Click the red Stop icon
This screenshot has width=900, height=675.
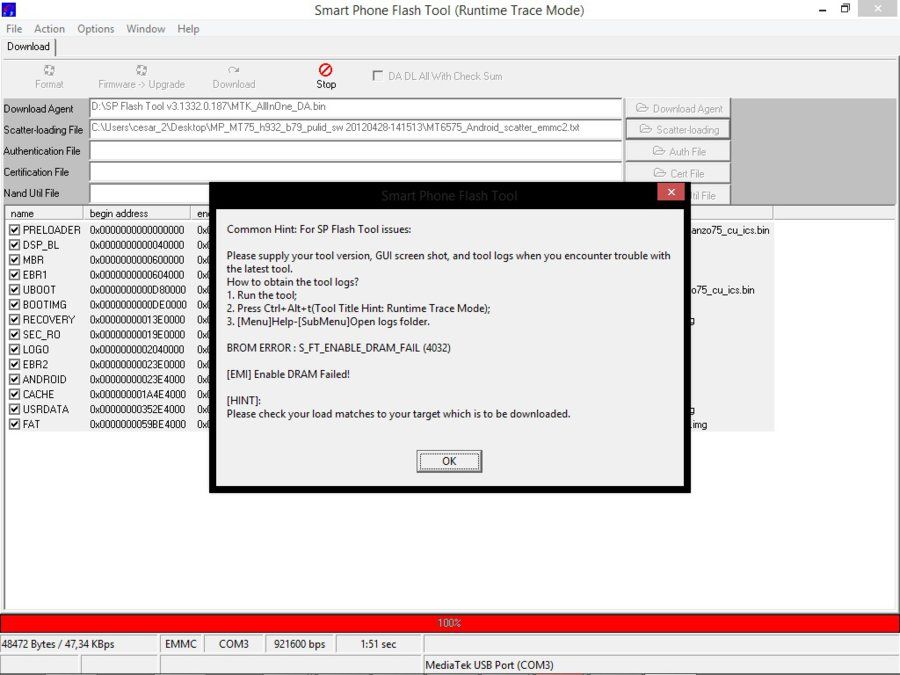tap(325, 70)
